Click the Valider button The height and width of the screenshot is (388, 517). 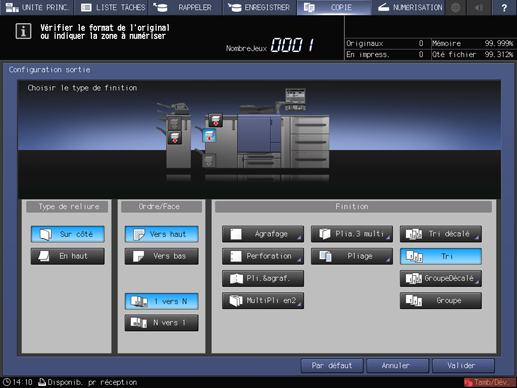point(463,366)
